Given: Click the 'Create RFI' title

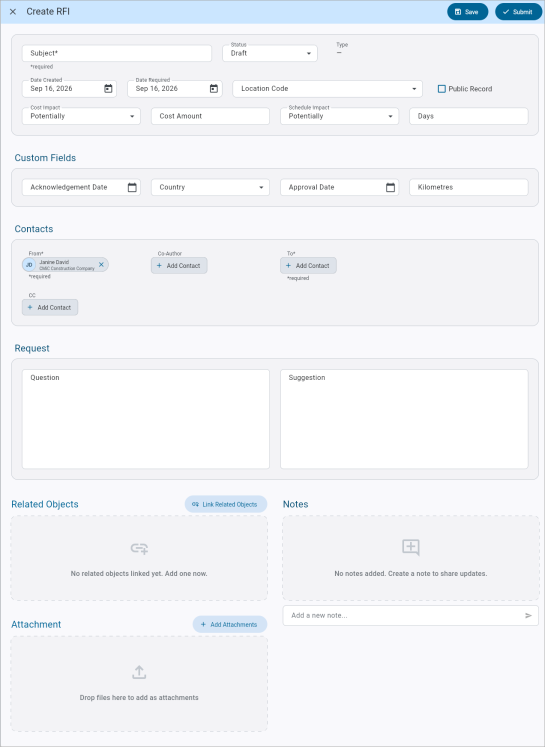Looking at the screenshot, I should click(48, 12).
